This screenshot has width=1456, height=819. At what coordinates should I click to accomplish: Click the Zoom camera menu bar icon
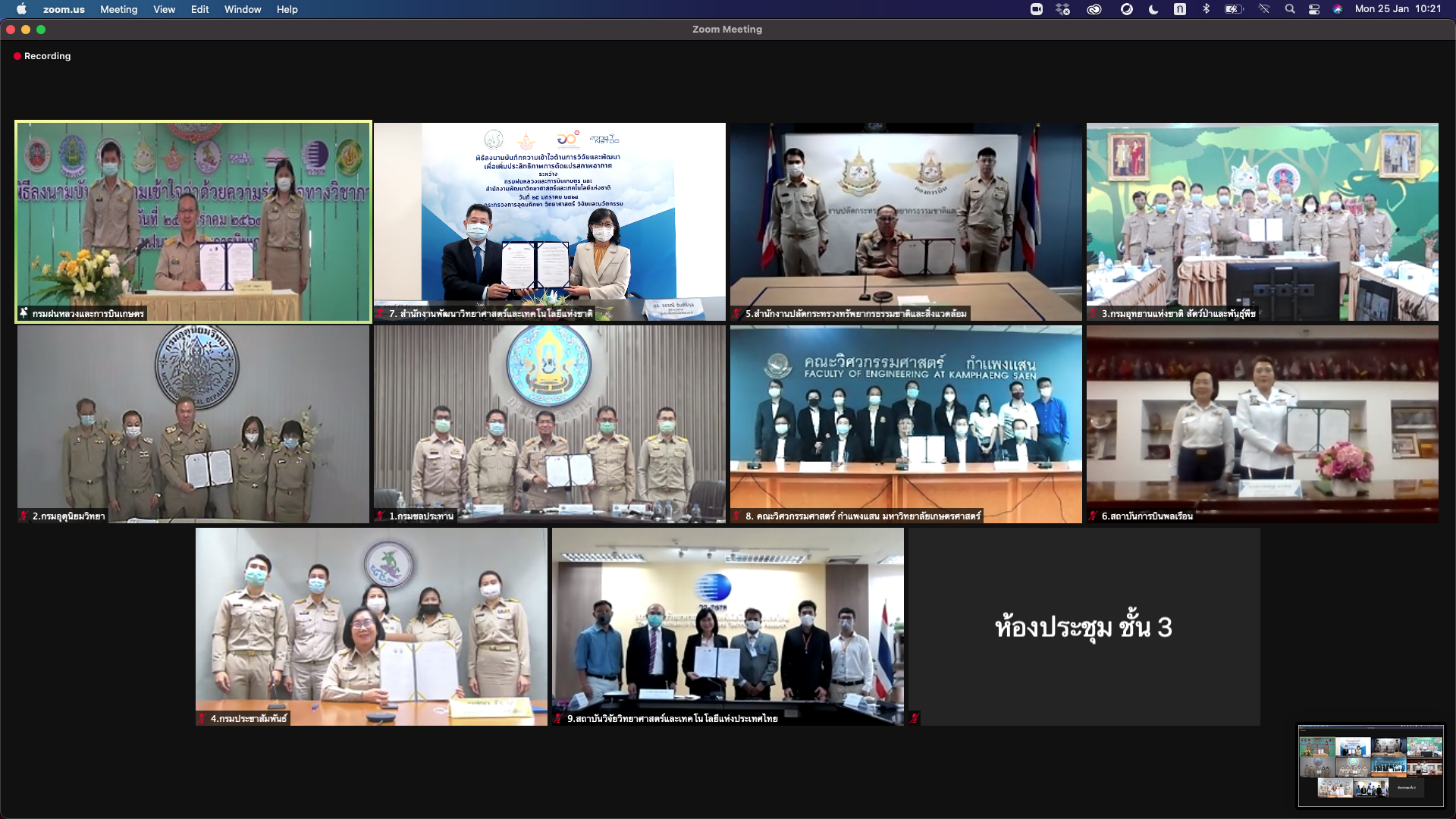1036,9
